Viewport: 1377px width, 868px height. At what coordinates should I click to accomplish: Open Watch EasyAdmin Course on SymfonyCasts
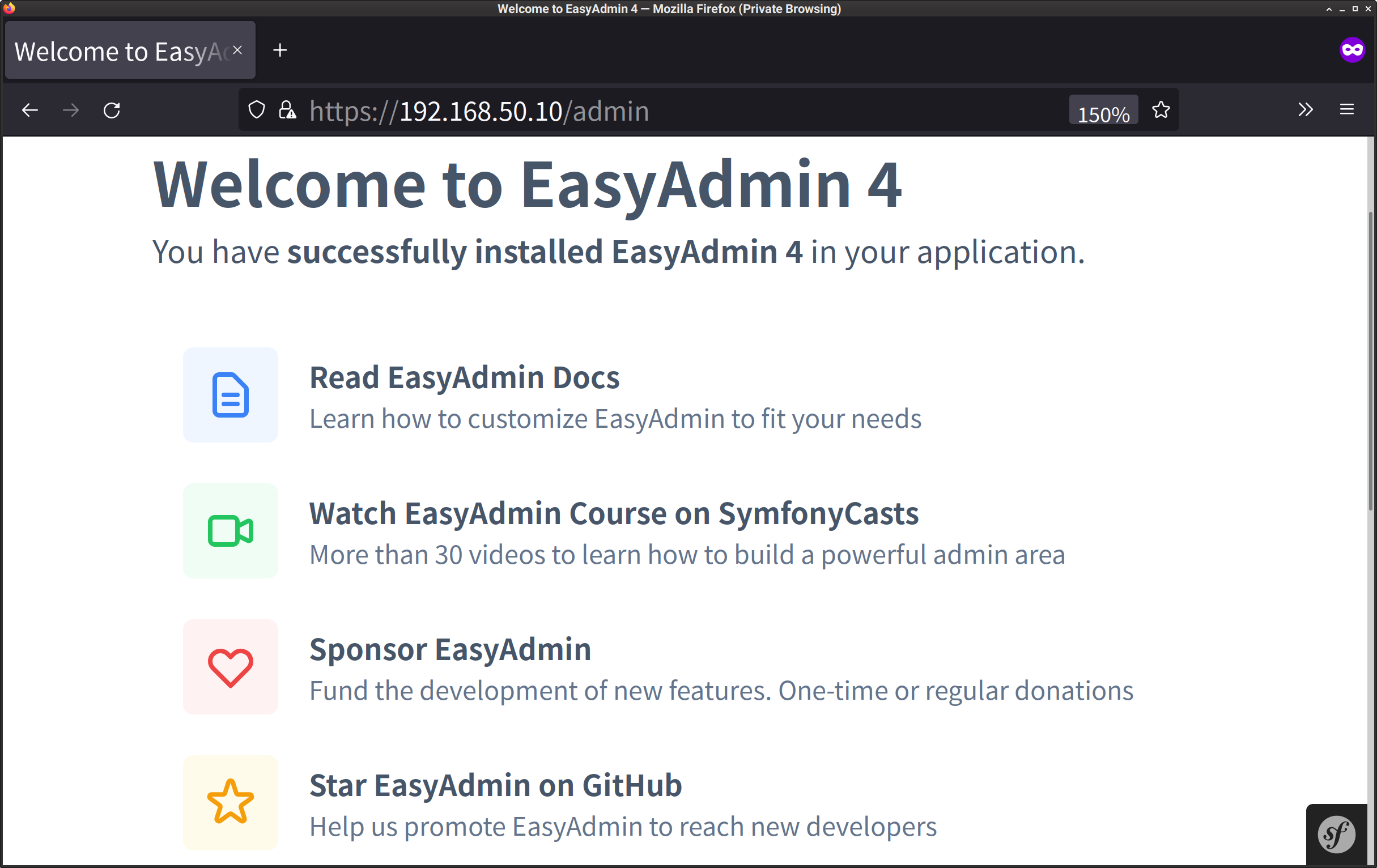tap(614, 513)
